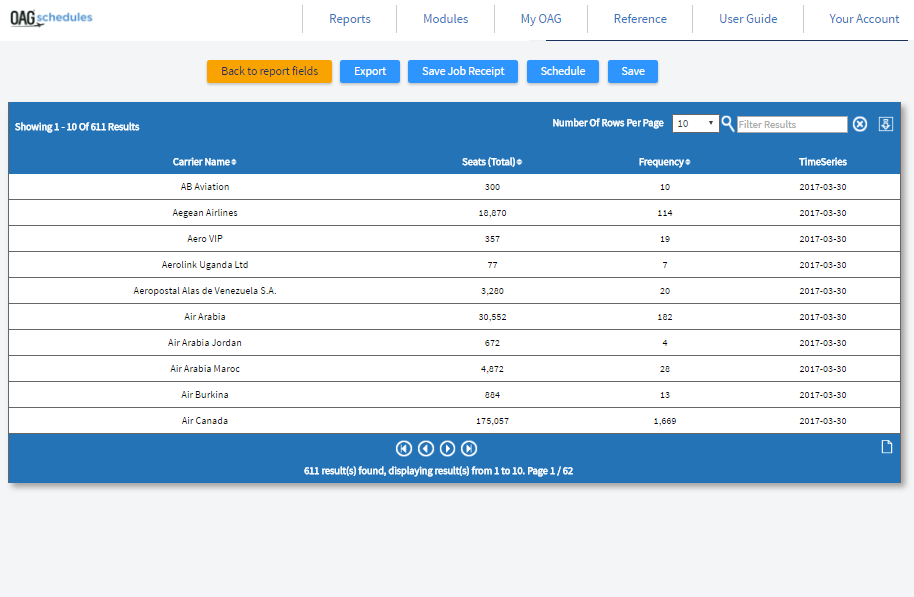Open the Reports menu

point(350,19)
